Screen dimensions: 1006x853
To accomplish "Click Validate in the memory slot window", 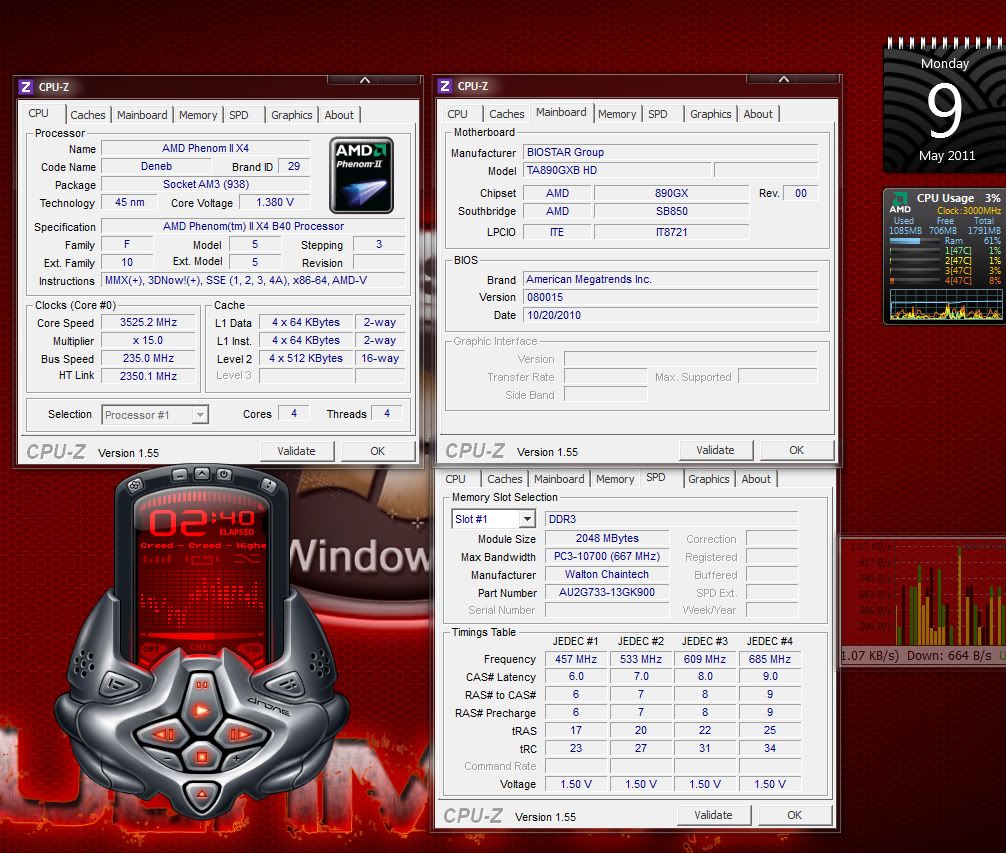I will click(713, 815).
